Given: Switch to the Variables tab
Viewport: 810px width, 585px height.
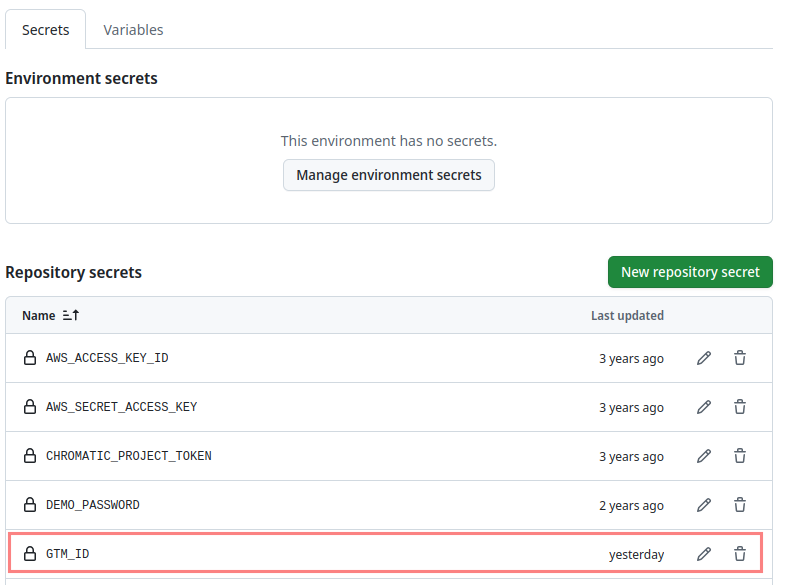Looking at the screenshot, I should pos(133,29).
